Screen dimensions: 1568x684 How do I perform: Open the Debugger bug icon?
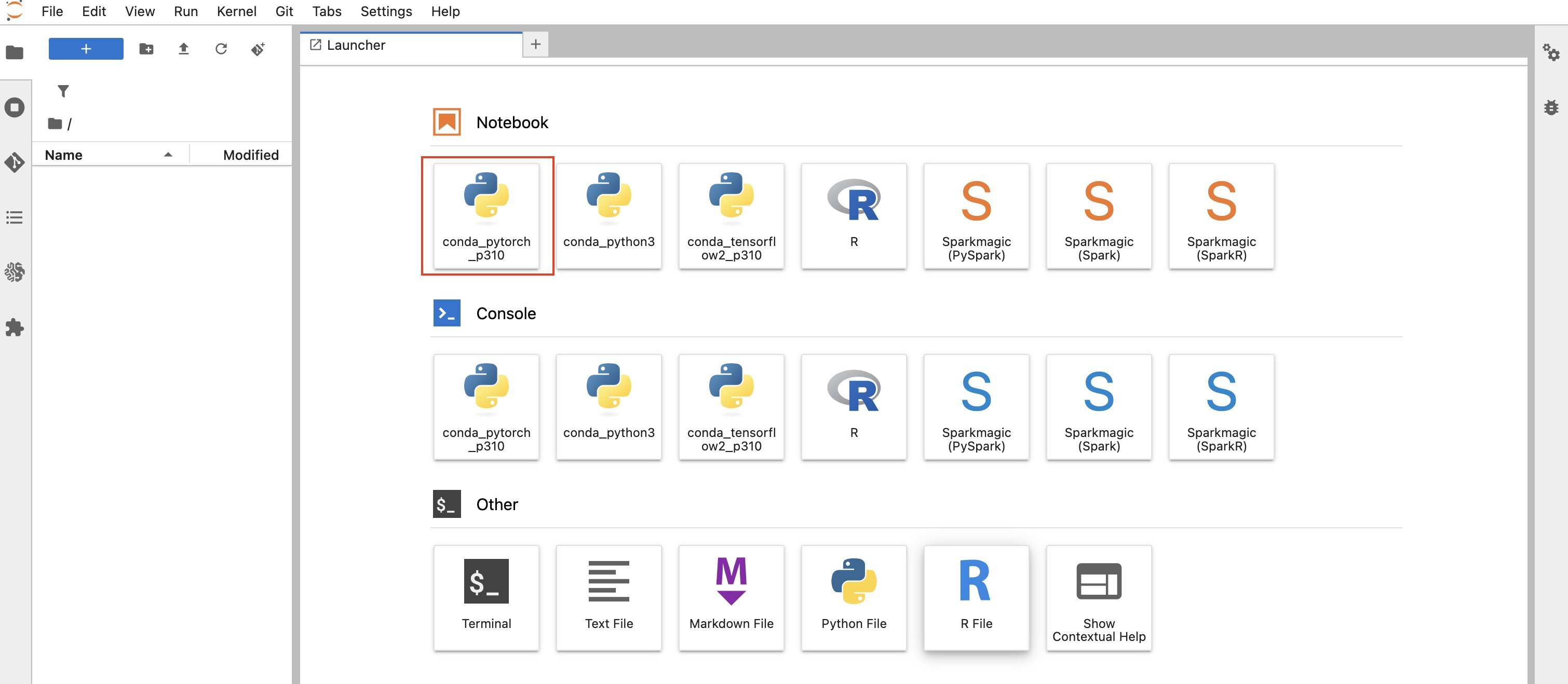coord(1550,108)
